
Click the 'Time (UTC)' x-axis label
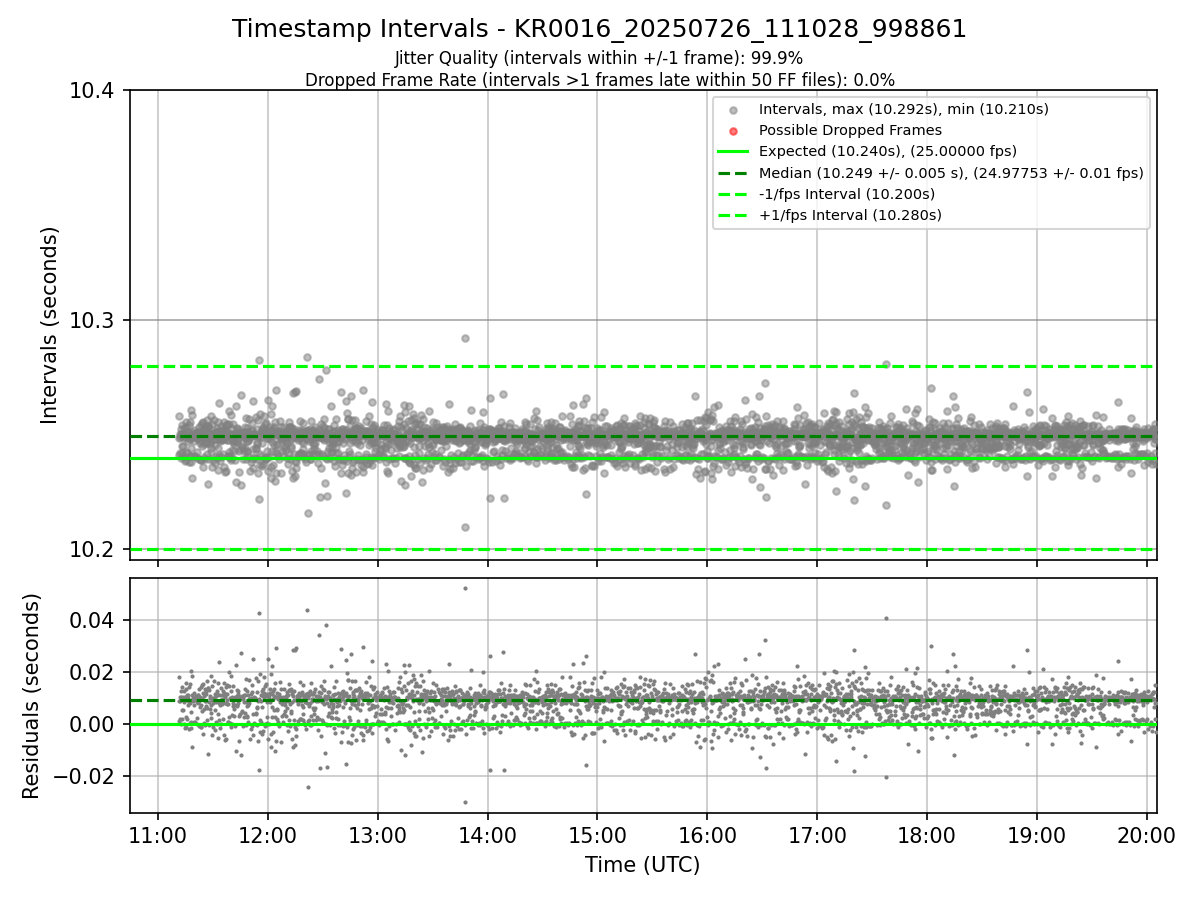click(x=643, y=865)
